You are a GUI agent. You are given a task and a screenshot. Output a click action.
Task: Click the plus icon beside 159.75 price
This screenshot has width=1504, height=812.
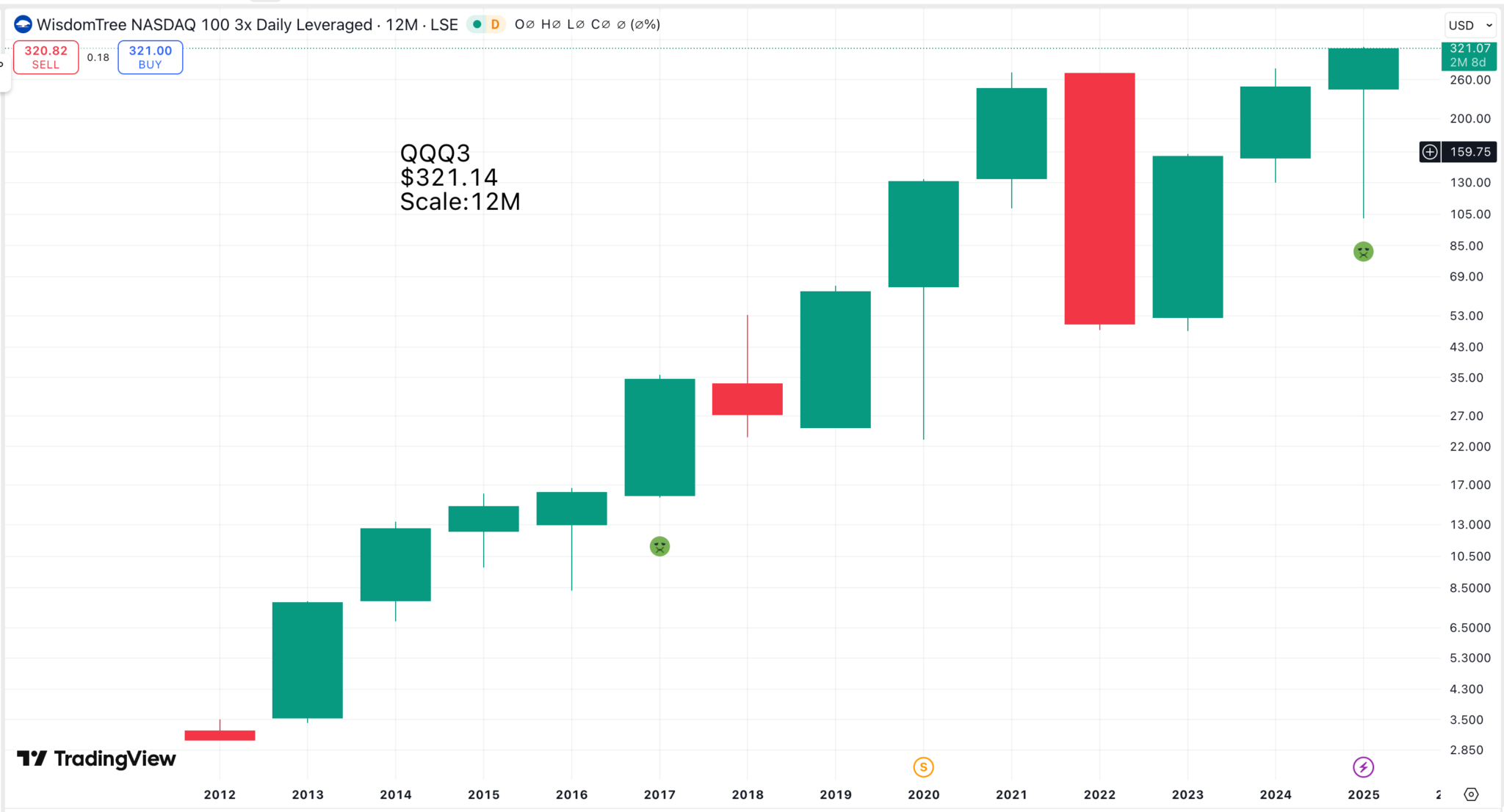1429,152
